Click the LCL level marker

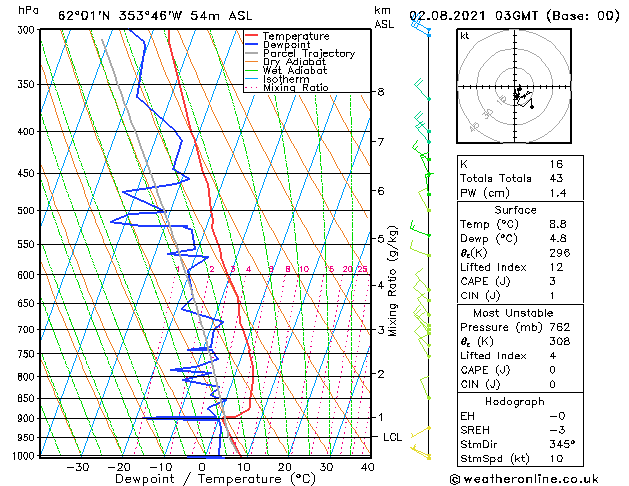pyautogui.click(x=392, y=437)
